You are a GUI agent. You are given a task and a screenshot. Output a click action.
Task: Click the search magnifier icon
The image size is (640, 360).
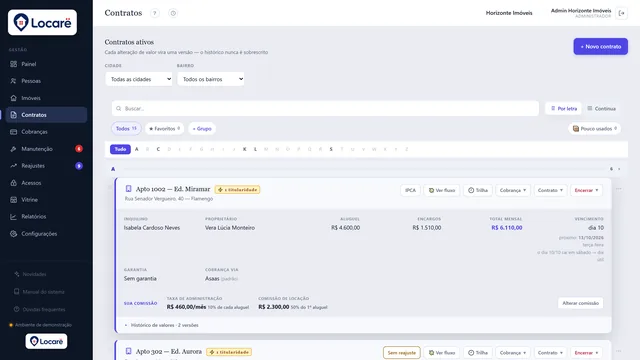click(118, 109)
